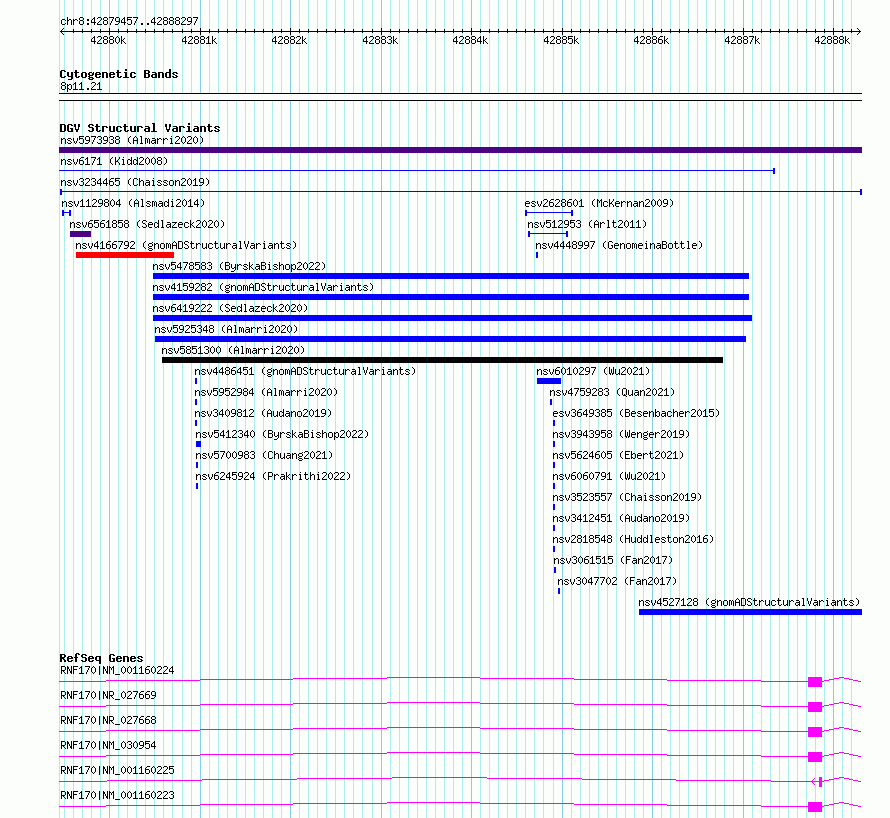Click nsv2818548 (Huddleston2016) label

coord(633,539)
